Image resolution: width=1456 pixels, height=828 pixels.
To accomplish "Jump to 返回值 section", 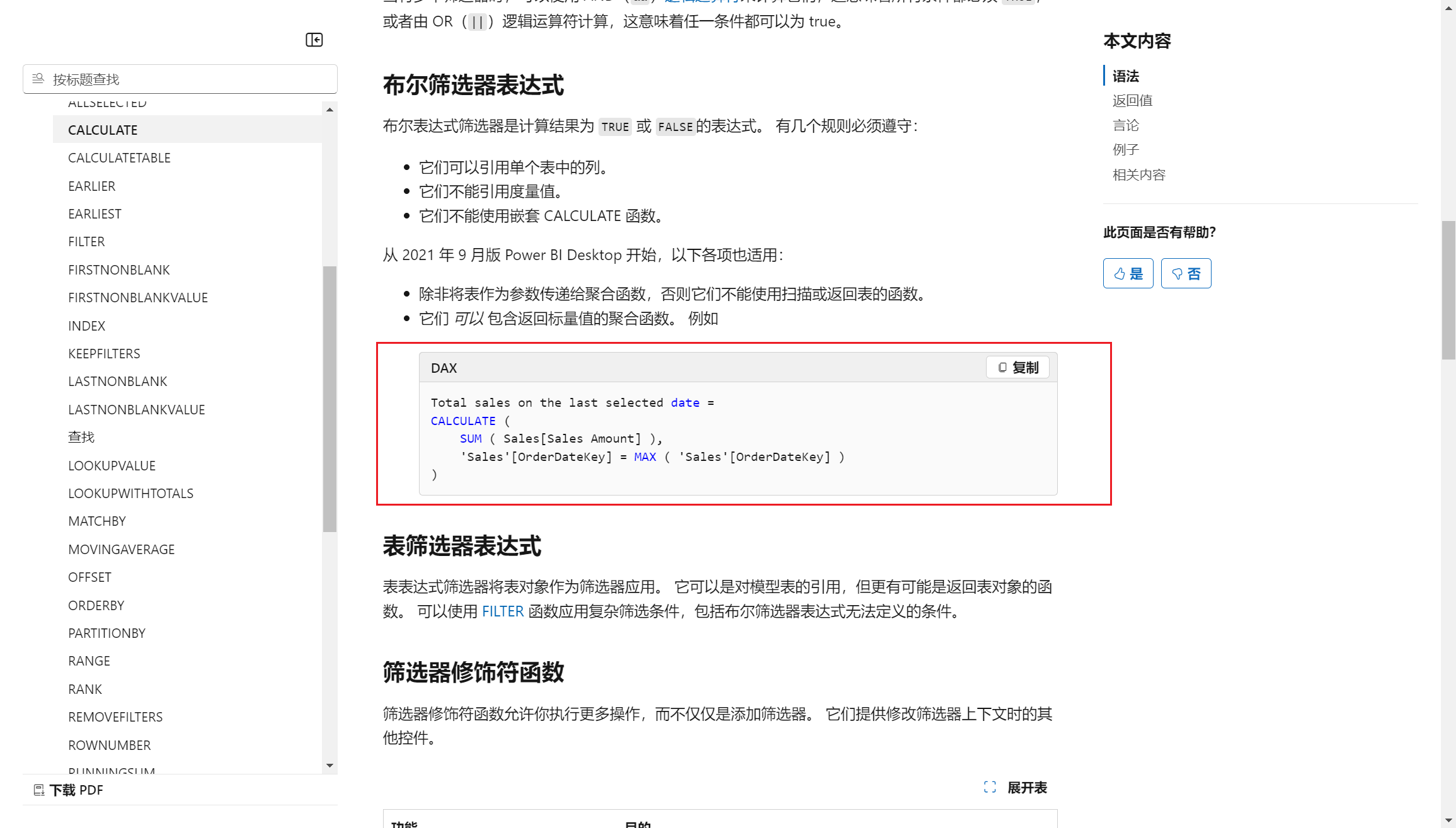I will pos(1132,101).
